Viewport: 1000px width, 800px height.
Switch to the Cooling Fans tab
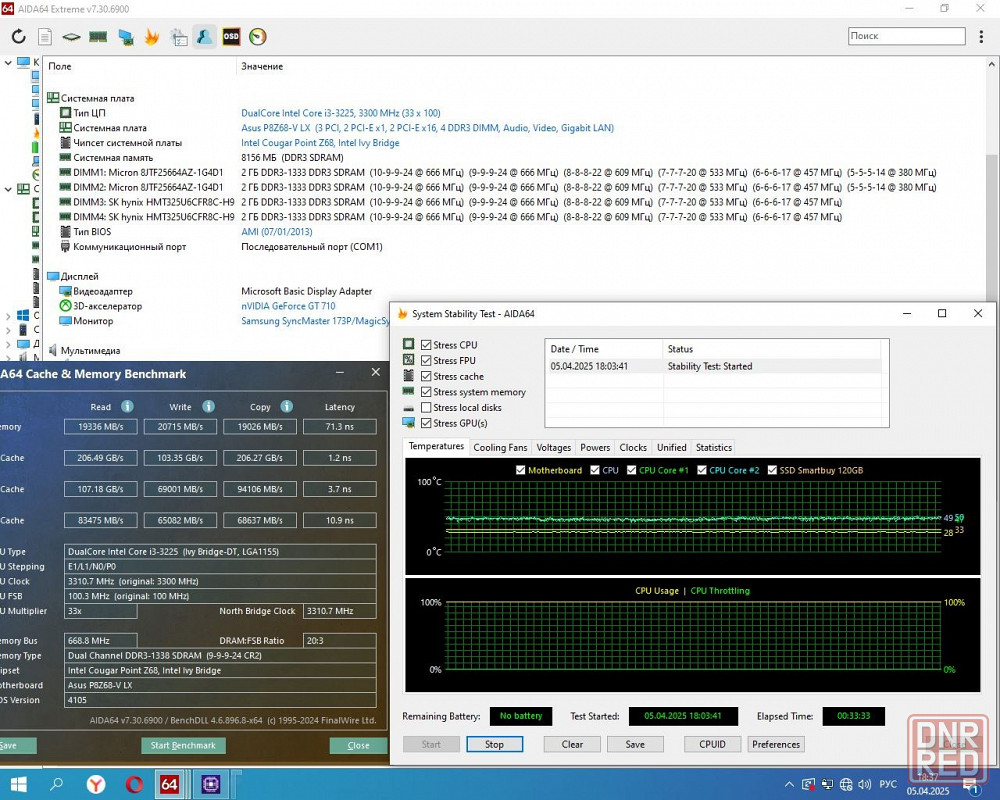[500, 448]
